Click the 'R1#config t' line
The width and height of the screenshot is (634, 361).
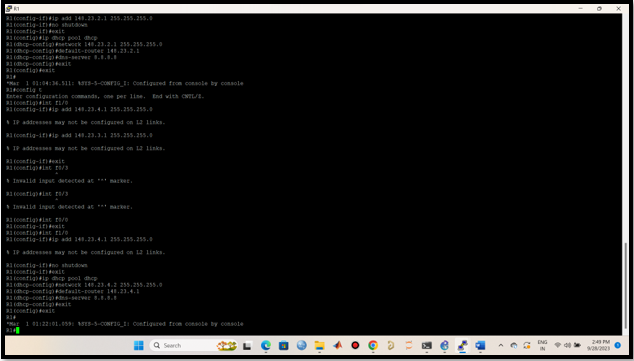pos(24,90)
